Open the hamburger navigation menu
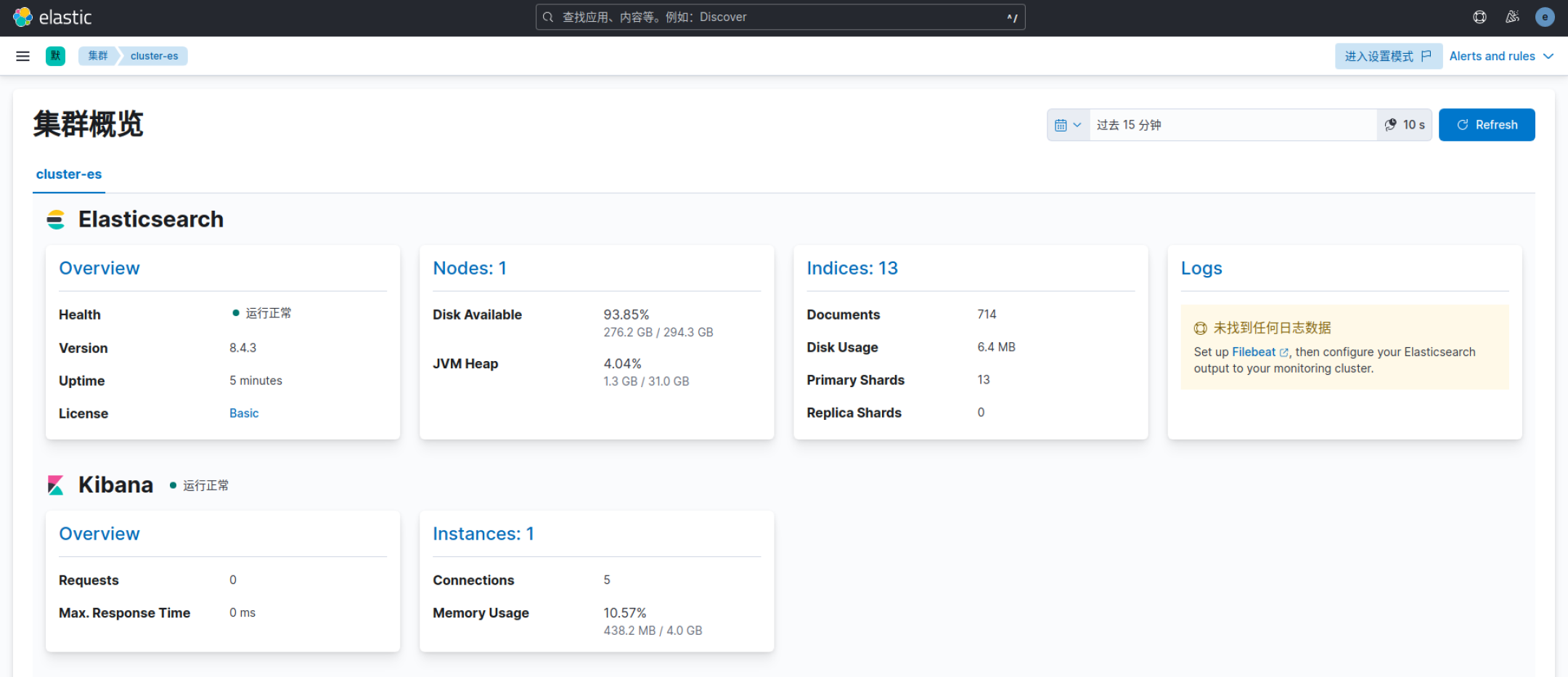Screen dimensions: 1568x677 pos(23,56)
